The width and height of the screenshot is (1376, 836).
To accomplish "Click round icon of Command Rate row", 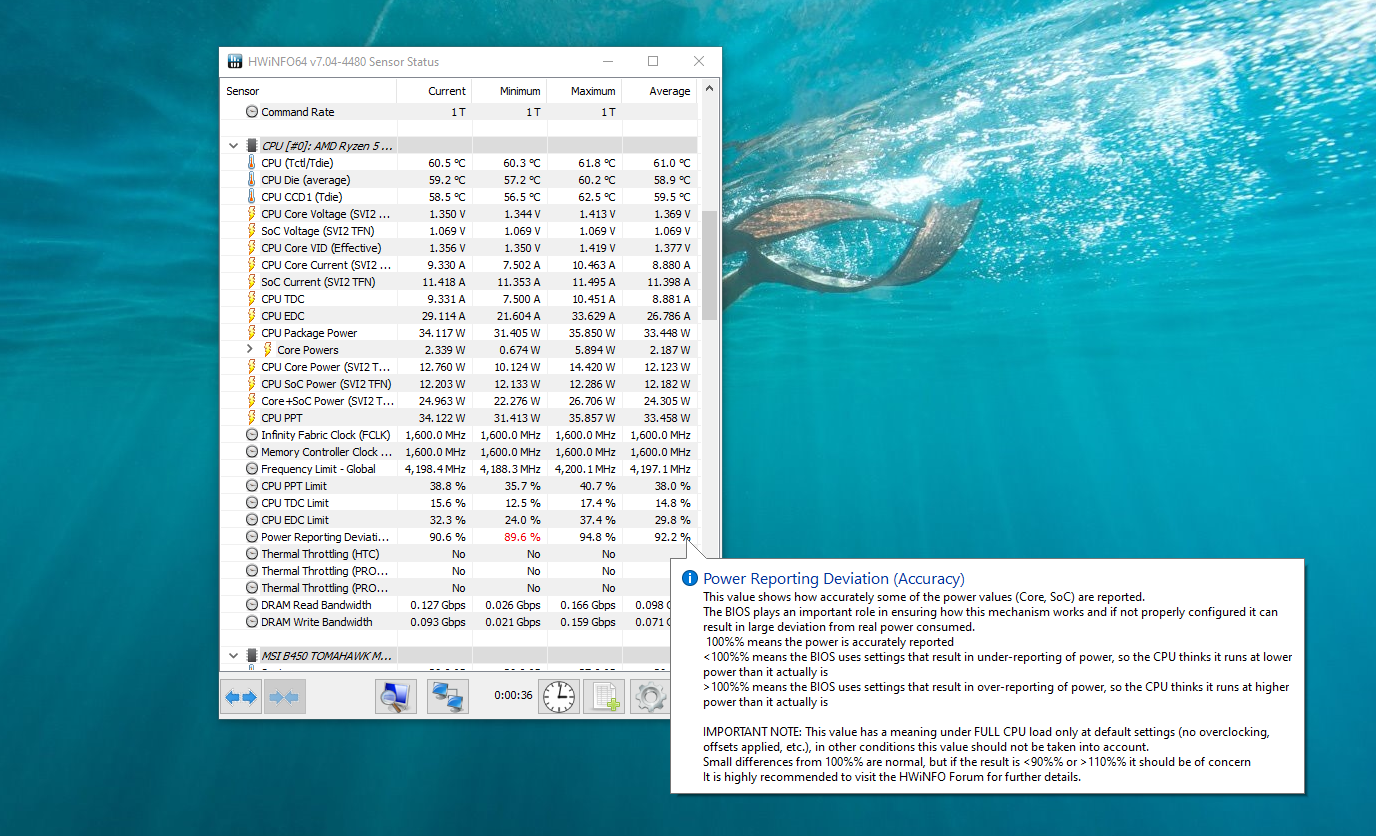I will (x=251, y=112).
